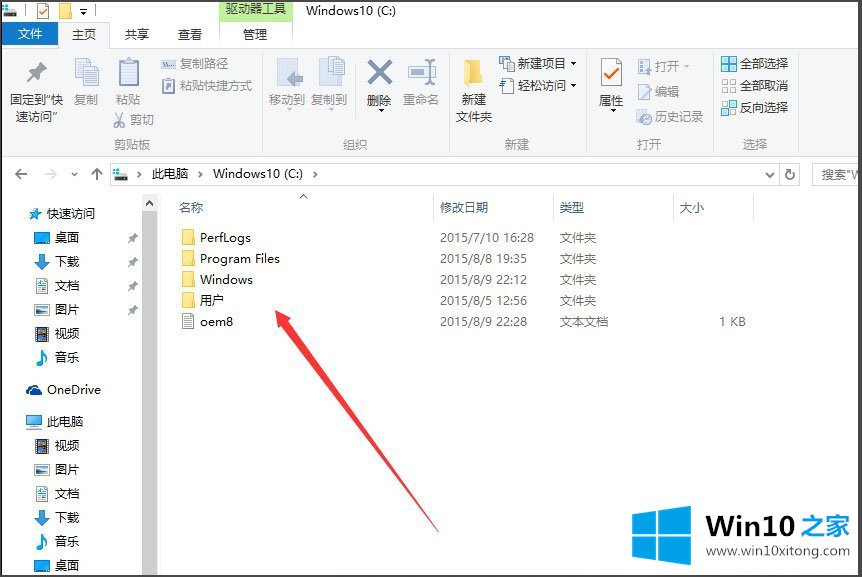
Task: Open 文档 under Quick access
Action: point(57,286)
